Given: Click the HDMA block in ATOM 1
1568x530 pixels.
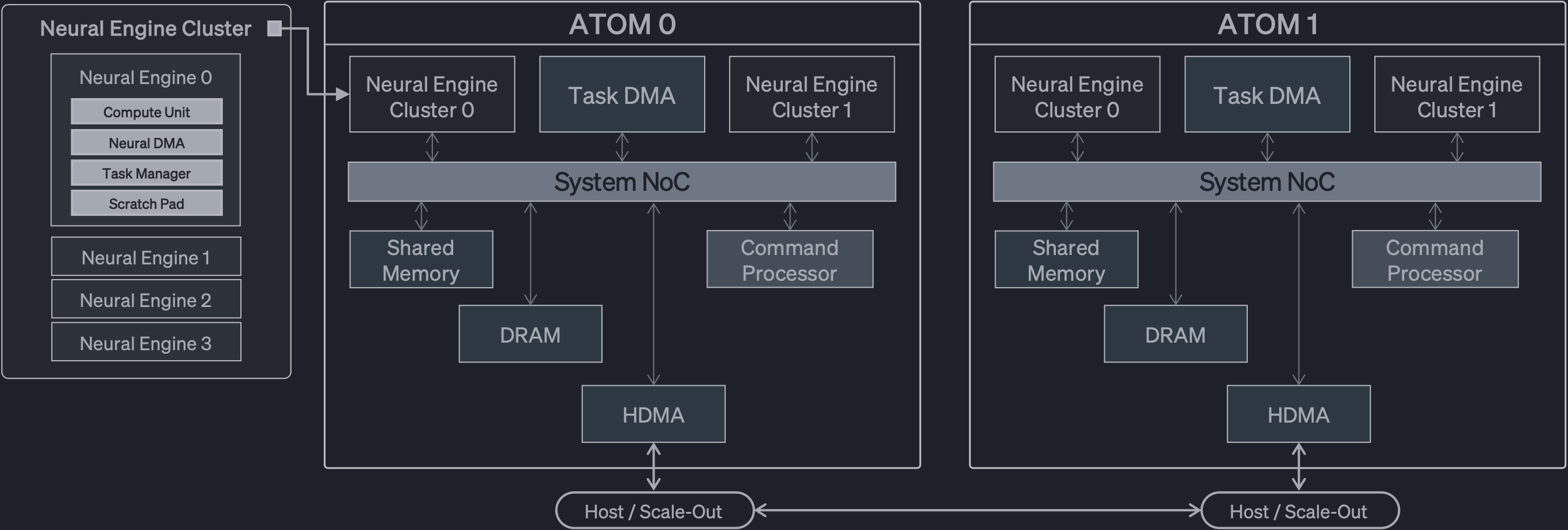Looking at the screenshot, I should [x=1299, y=414].
